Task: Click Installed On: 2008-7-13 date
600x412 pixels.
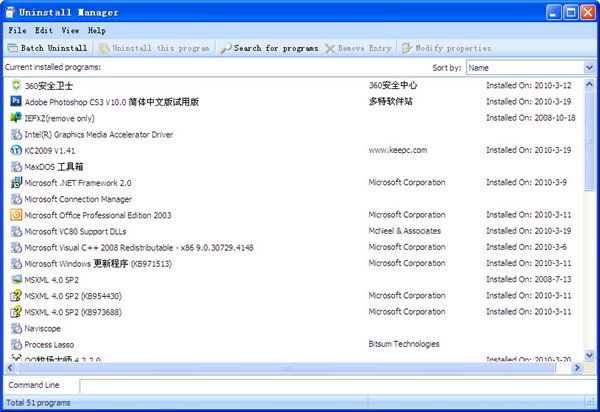Action: [529, 279]
